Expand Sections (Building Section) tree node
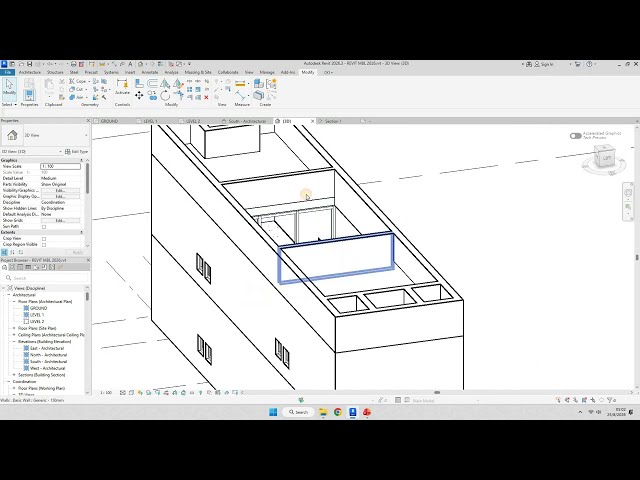Screen dimensions: 640x480 (14, 375)
